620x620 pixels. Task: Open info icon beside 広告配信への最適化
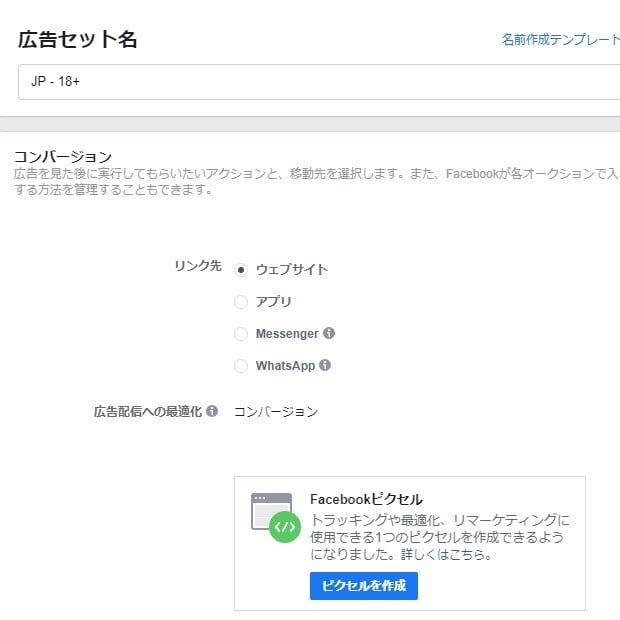coord(212,411)
